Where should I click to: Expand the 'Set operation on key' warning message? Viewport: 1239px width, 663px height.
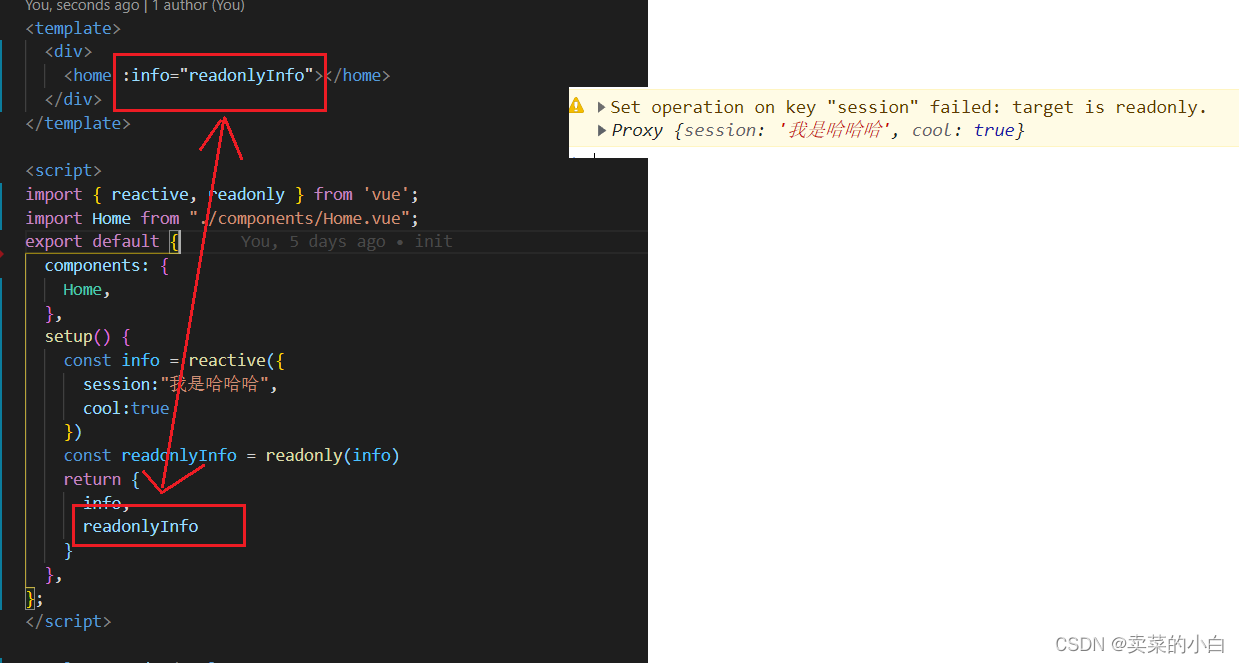[601, 107]
